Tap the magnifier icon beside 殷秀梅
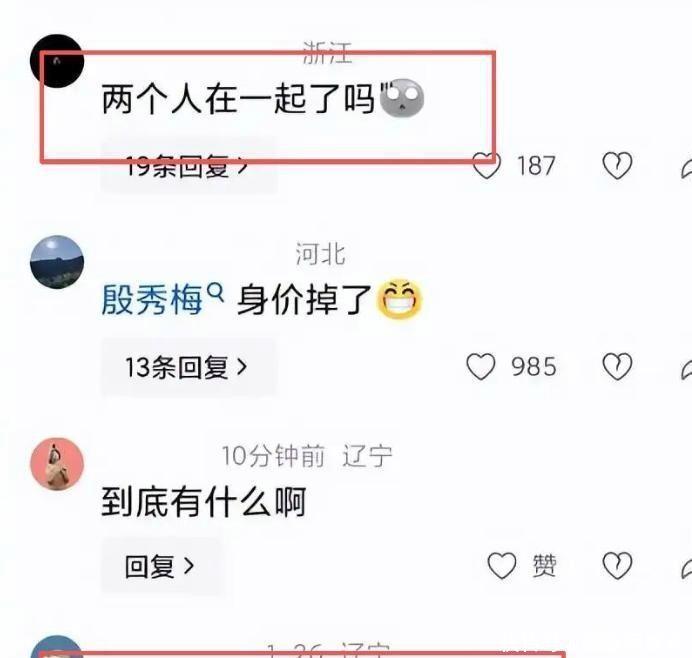This screenshot has width=692, height=658. (216, 293)
